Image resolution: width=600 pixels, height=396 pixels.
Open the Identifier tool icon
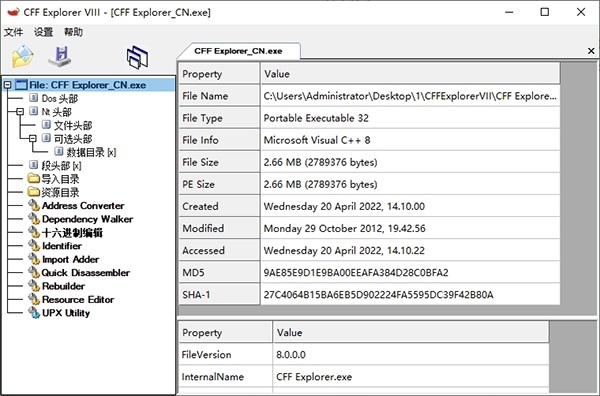tap(34, 246)
